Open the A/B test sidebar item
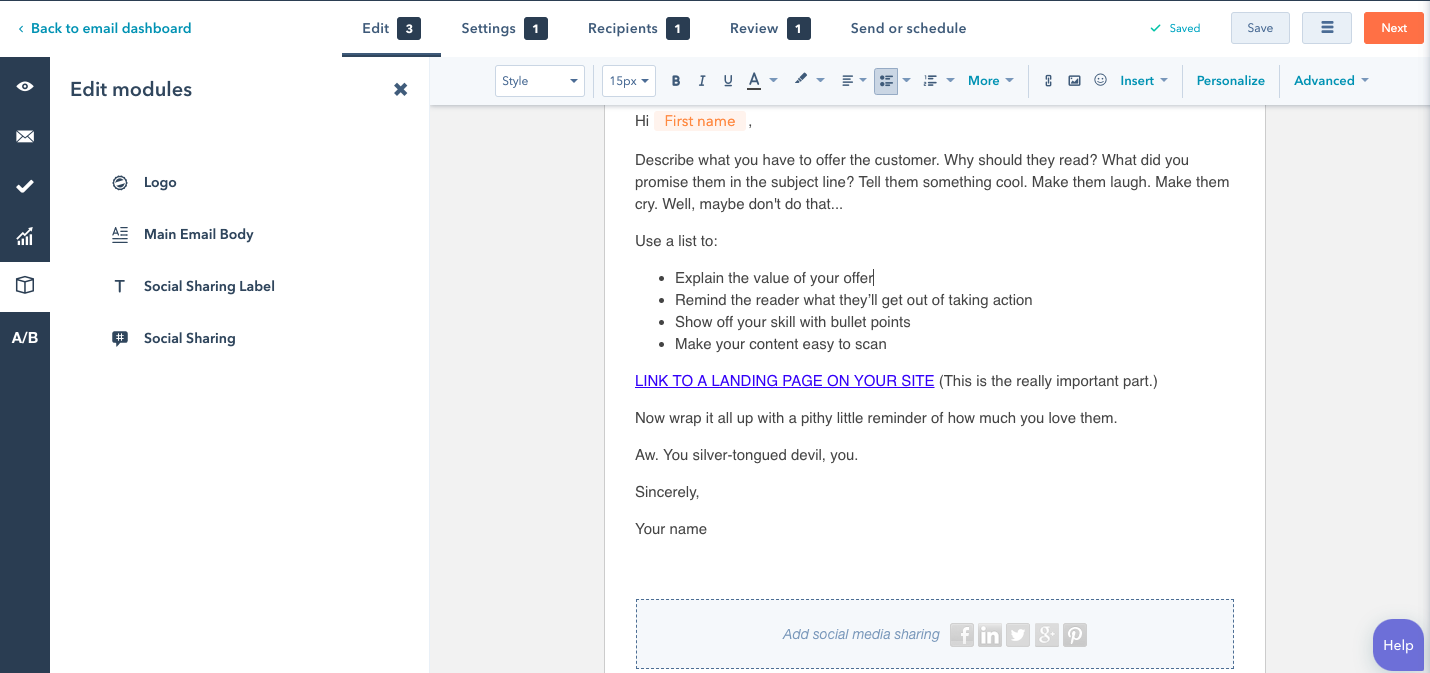Viewport: 1430px width, 673px height. [x=25, y=338]
